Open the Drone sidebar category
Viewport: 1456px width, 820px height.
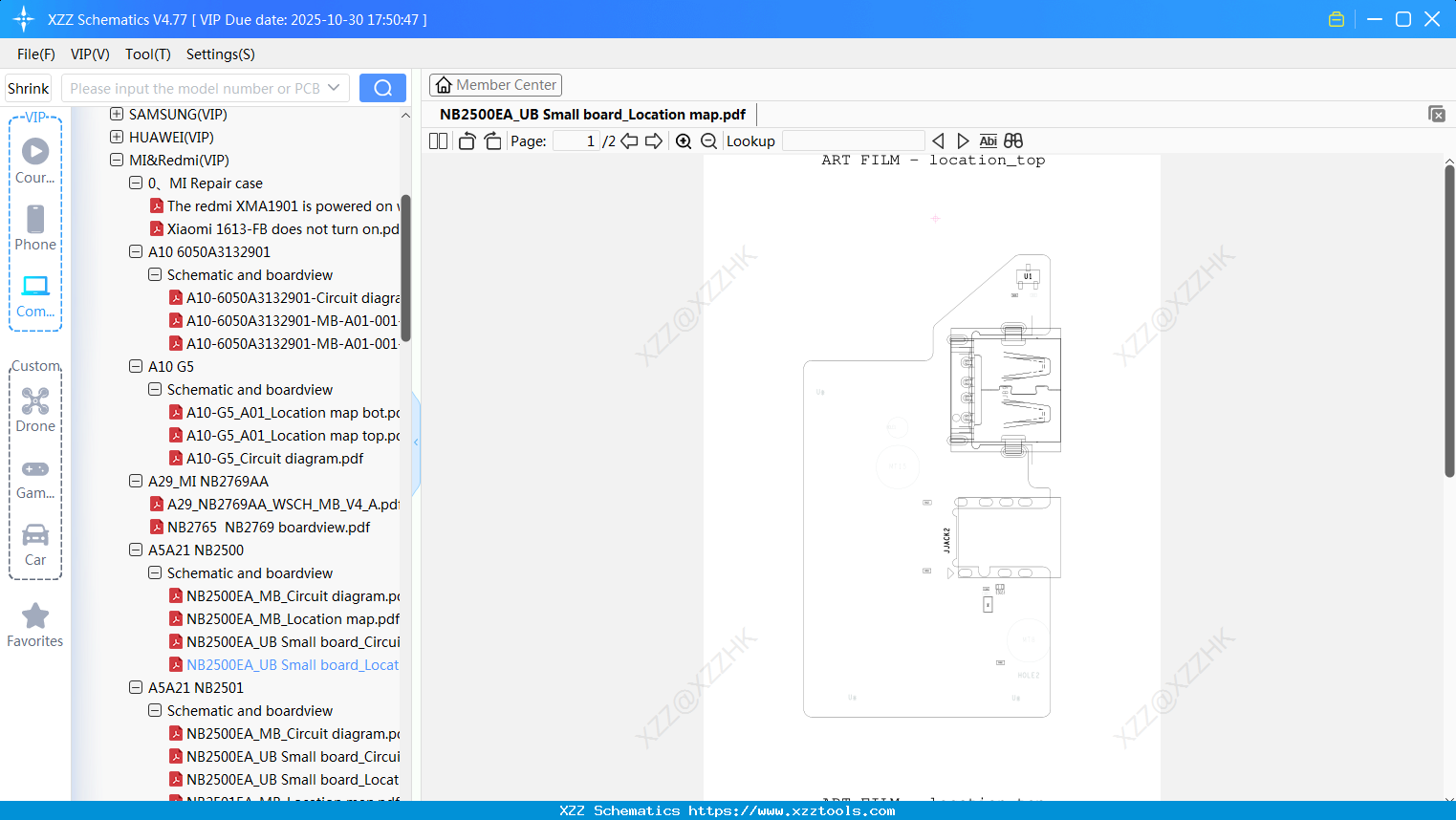pyautogui.click(x=35, y=410)
